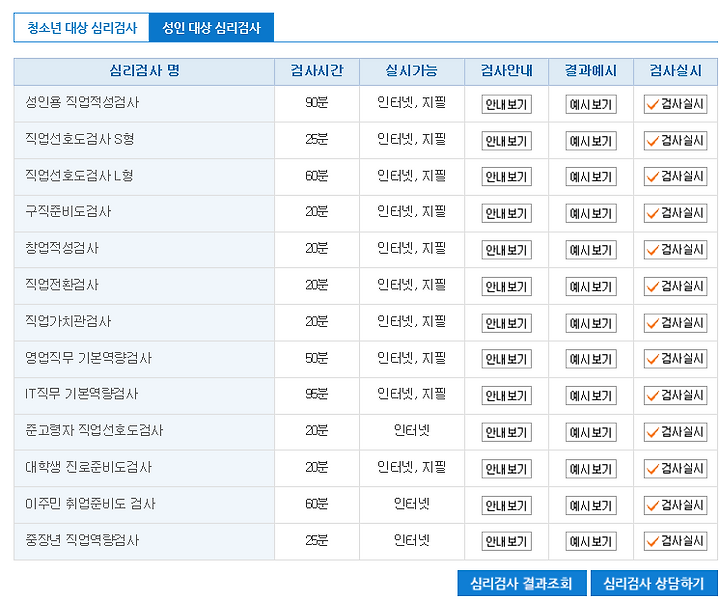Start 검사실시 for 성인용 직업적성검사
Image resolution: width=720 pixels, height=601 pixels.
click(675, 104)
